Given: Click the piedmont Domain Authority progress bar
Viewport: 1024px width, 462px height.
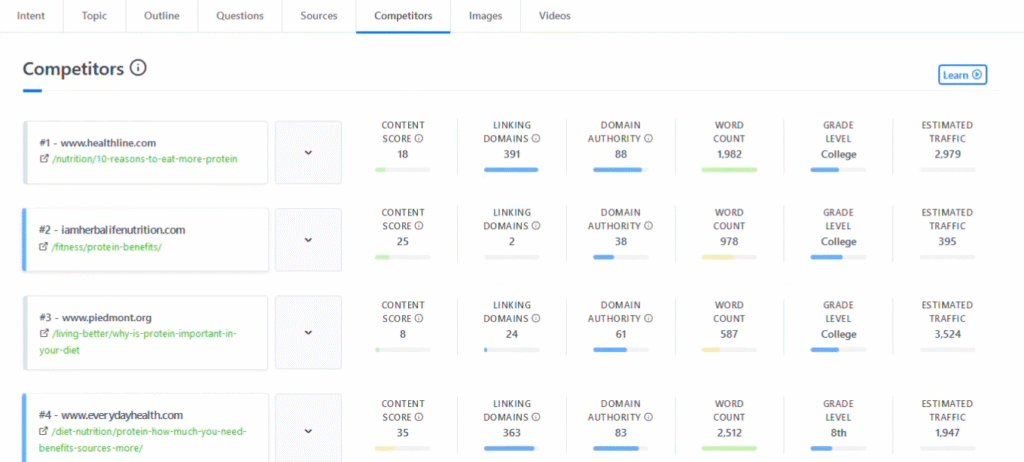Looking at the screenshot, I should [x=620, y=350].
